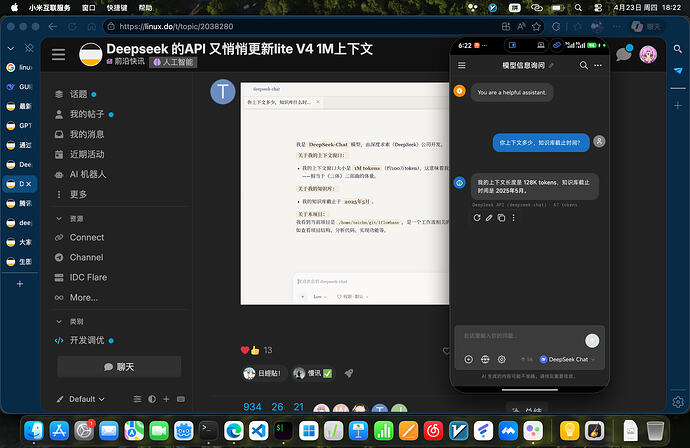Viewport: 690px width, 448px height.
Task: Click the favorites star in address bar
Action: pyautogui.click(x=536, y=26)
